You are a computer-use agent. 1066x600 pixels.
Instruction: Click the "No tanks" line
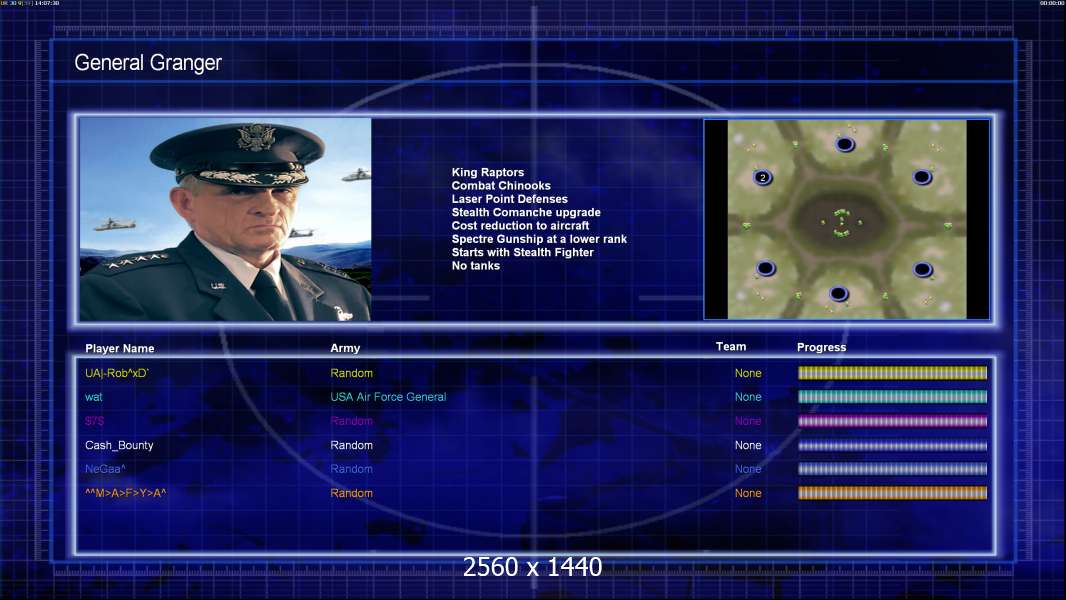pos(475,266)
